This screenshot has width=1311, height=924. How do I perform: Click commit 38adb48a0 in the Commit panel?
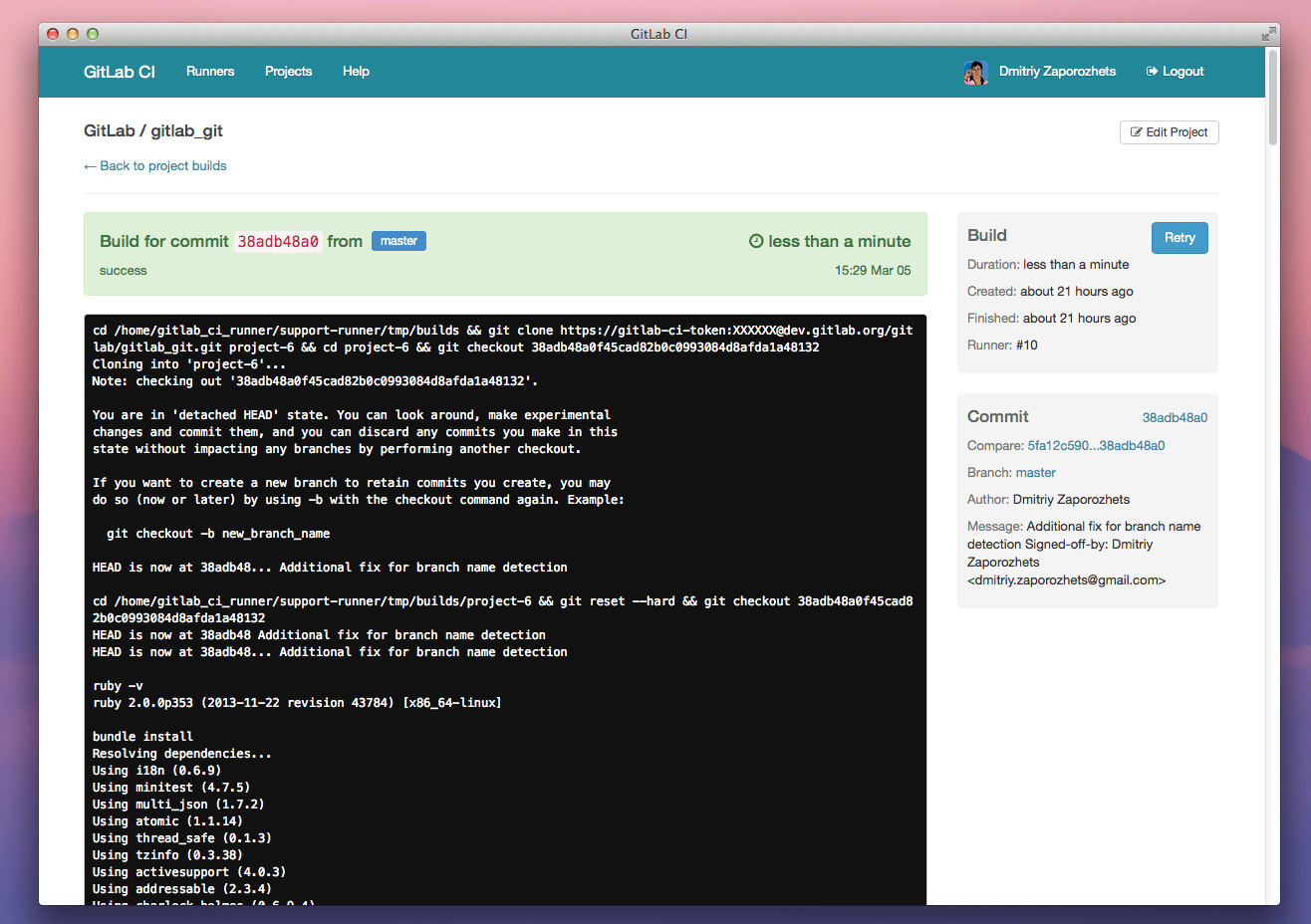[1175, 417]
